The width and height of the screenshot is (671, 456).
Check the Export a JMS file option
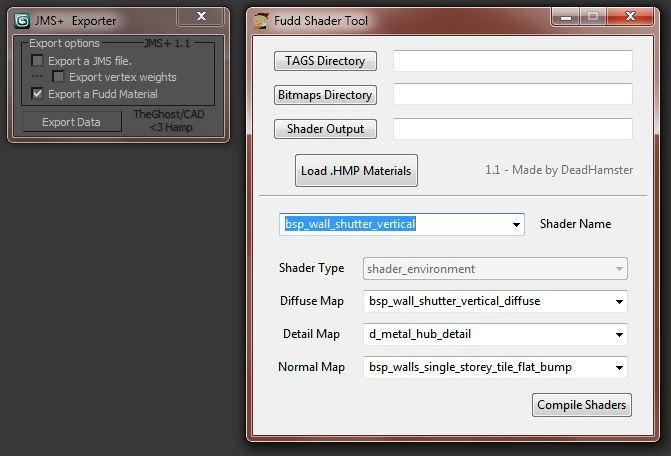[x=37, y=60]
